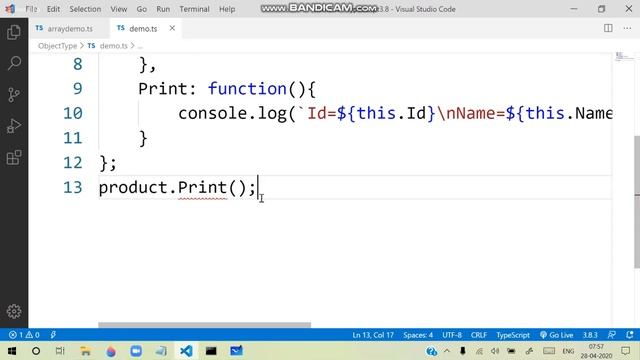The height and width of the screenshot is (360, 640).
Task: Open the Search view in activity bar
Action: click(x=14, y=63)
